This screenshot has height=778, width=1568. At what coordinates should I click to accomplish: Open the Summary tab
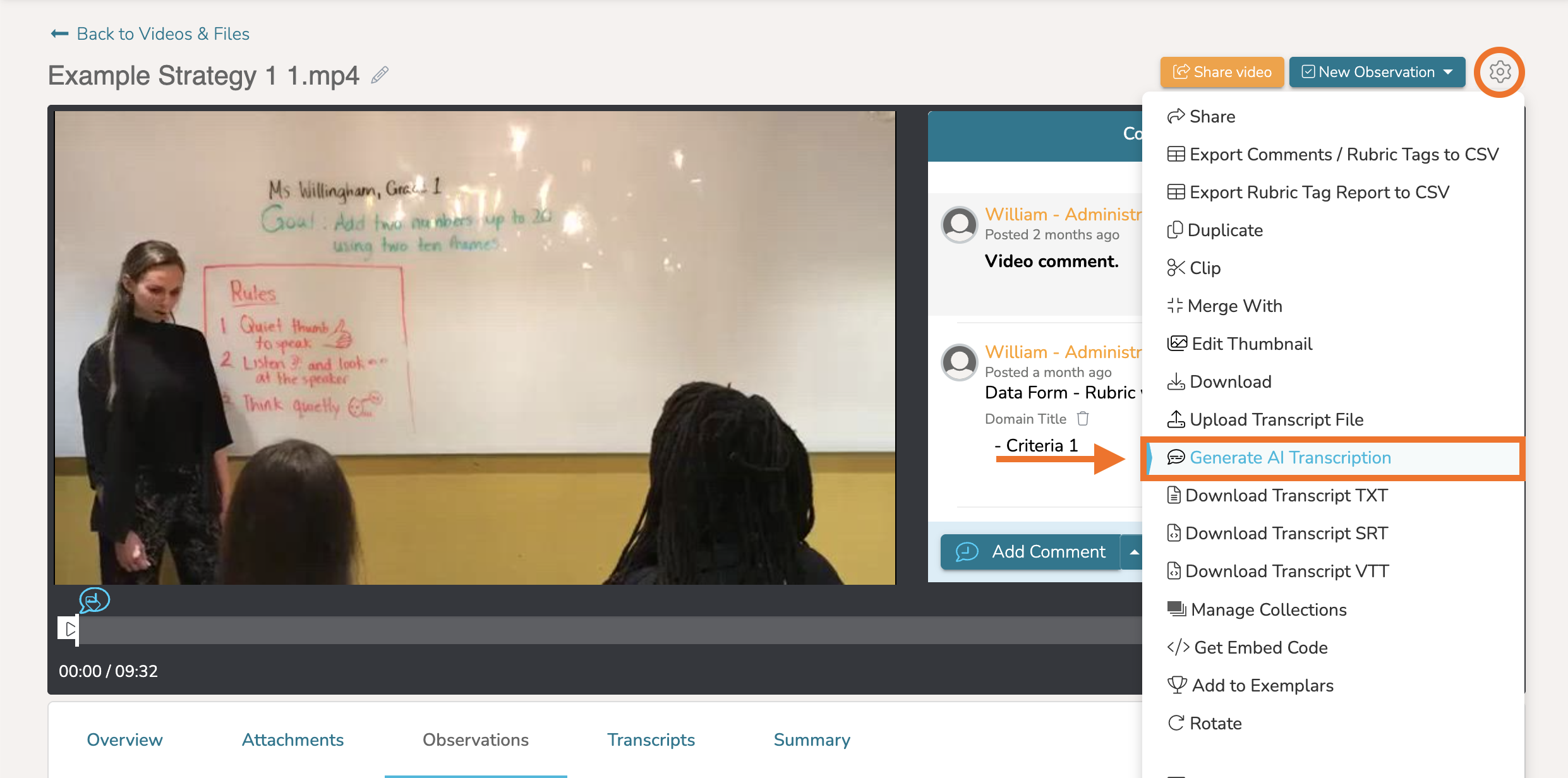click(812, 739)
